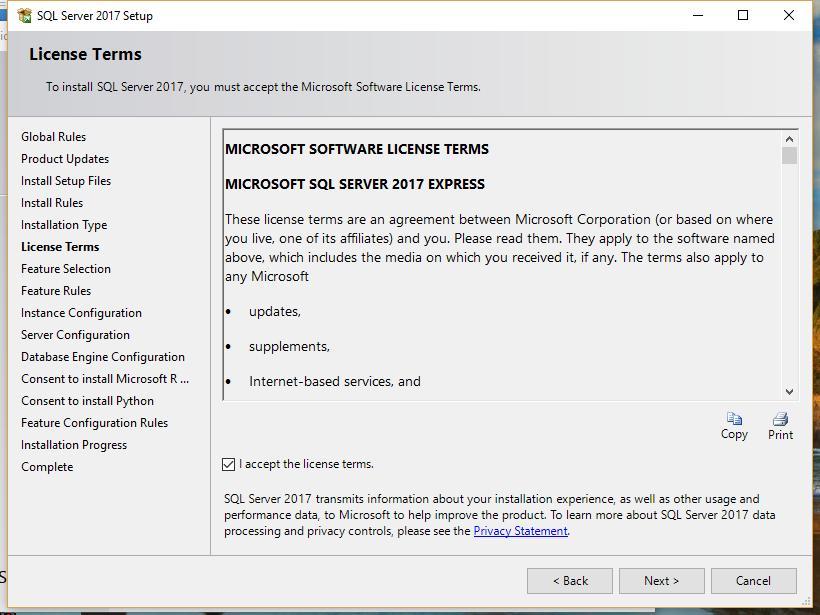The height and width of the screenshot is (615, 820).
Task: Select the Feature Configuration Rules step
Action: tap(95, 423)
